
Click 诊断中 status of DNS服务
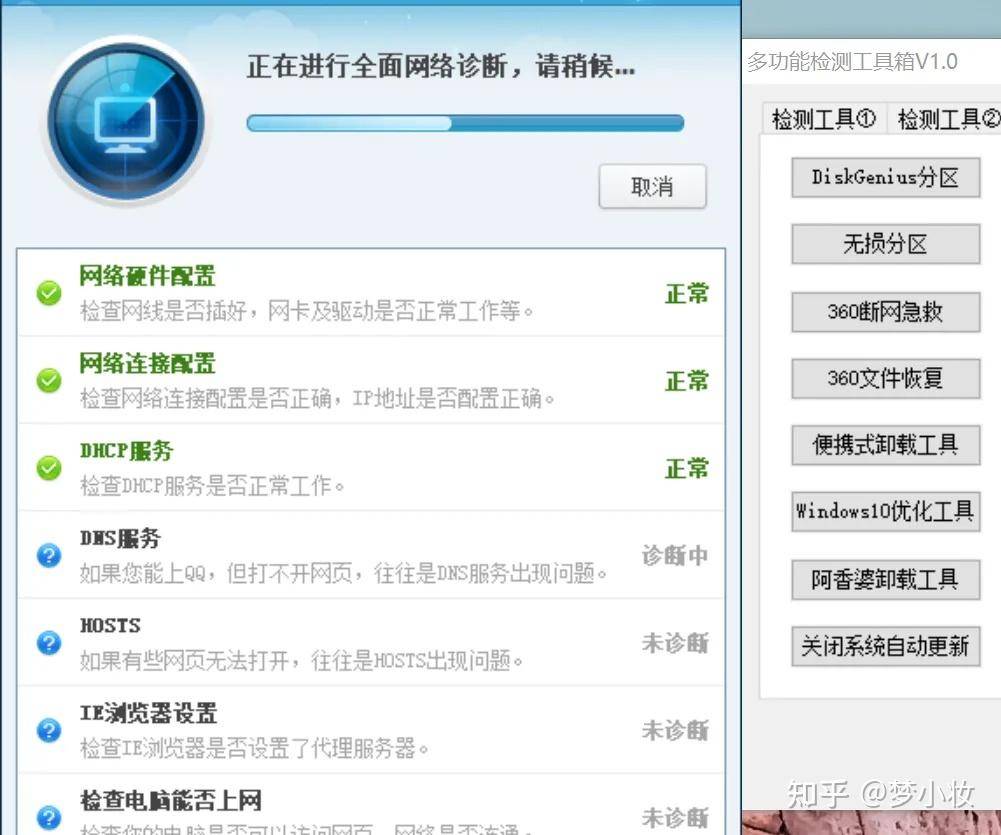tap(675, 556)
